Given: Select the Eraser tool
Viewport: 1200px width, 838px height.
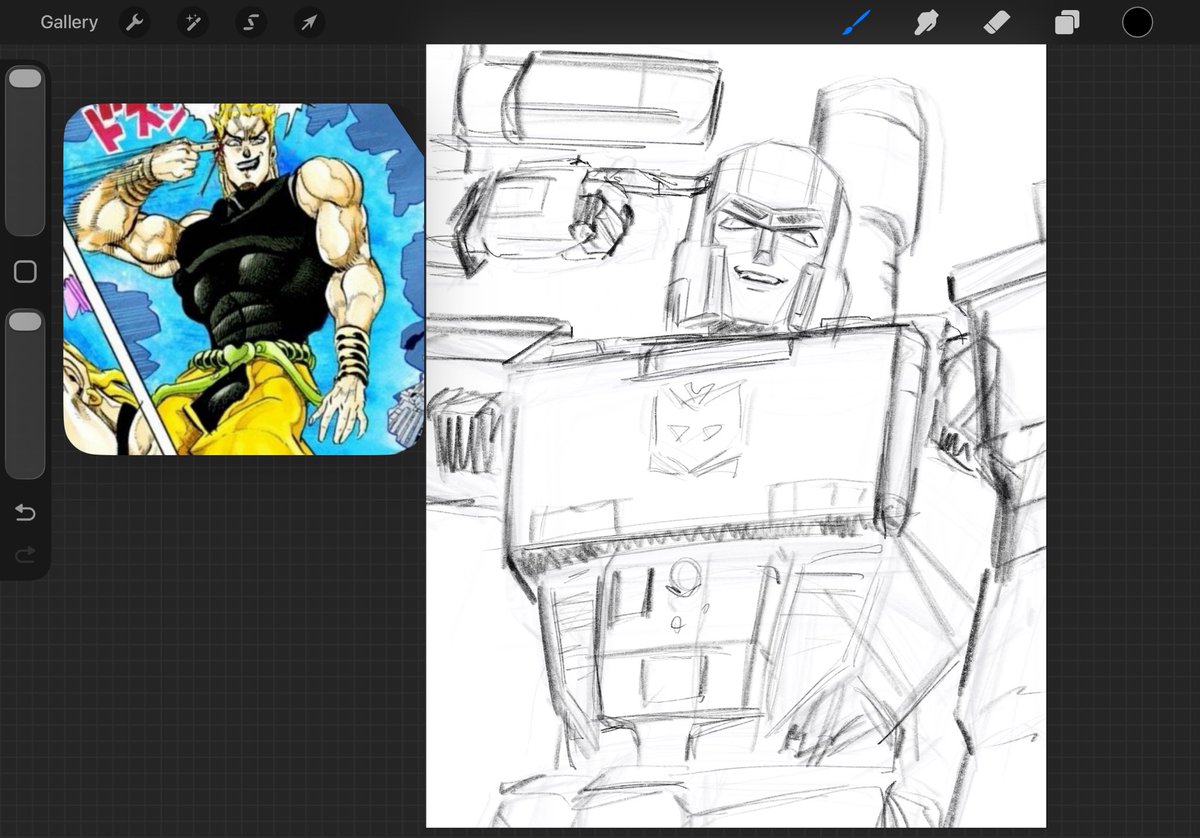Looking at the screenshot, I should click(x=997, y=22).
